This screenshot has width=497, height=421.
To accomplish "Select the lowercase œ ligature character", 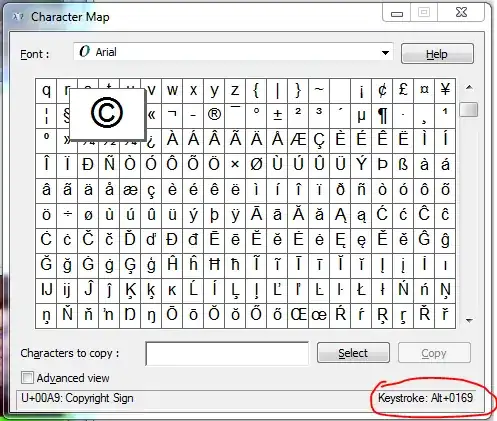I will tap(319, 315).
